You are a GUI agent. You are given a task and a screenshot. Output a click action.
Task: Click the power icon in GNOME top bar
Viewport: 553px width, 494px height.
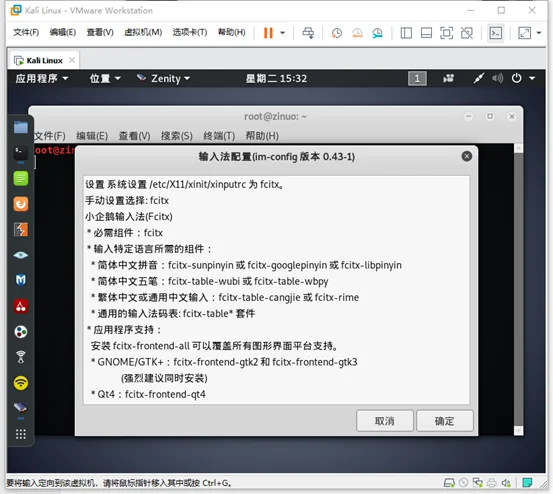[x=517, y=78]
